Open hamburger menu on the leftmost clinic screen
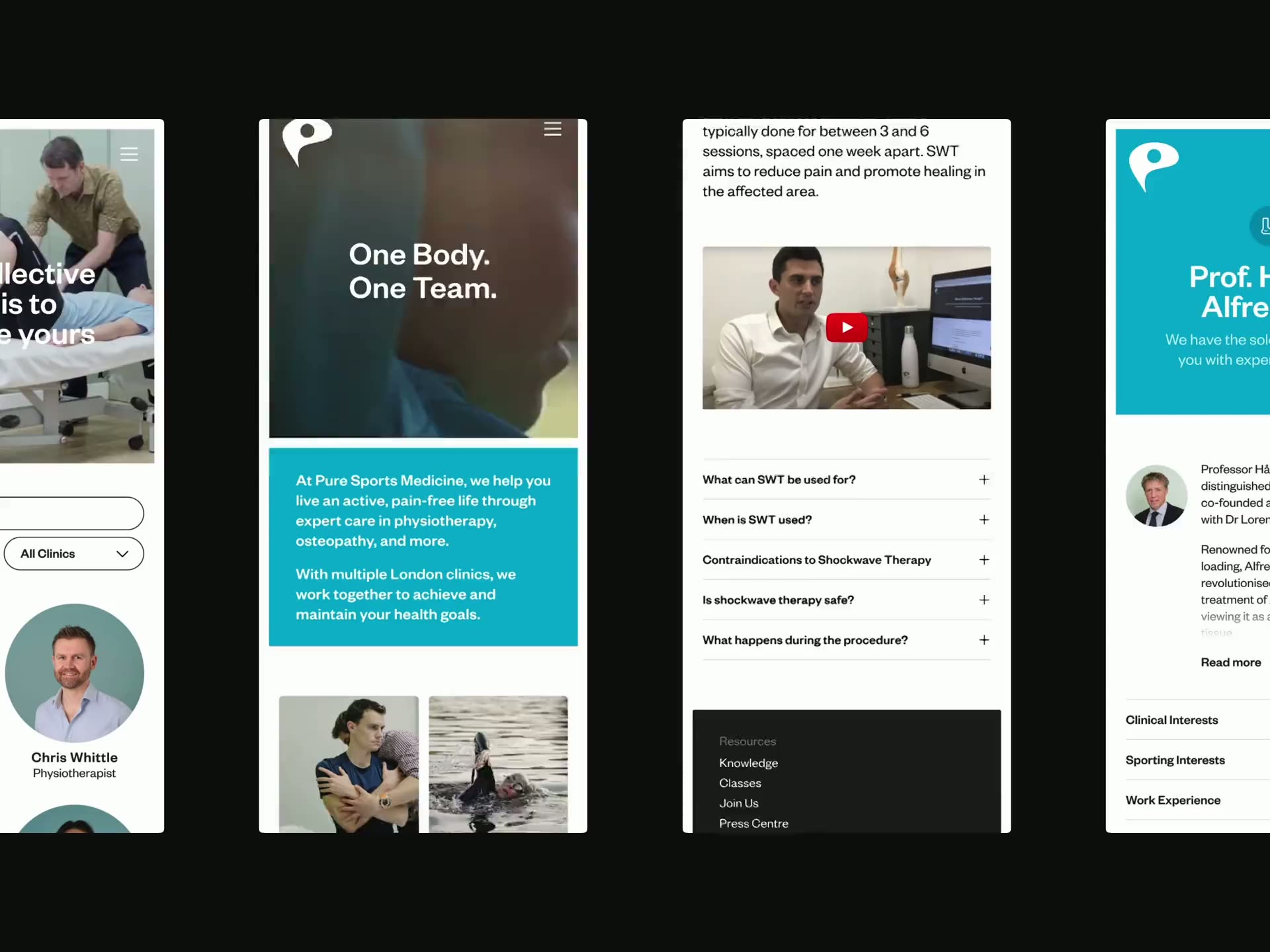1270x952 pixels. [x=129, y=154]
